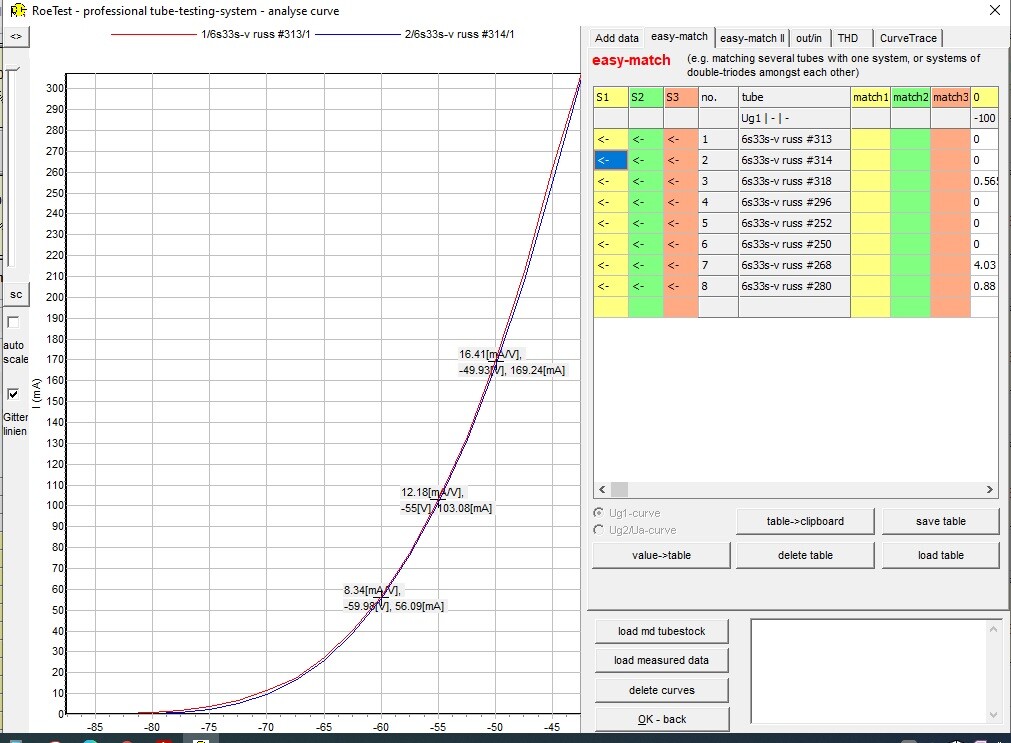Viewport: 1011px width, 743px height.
Task: Click inside the empty text box at bottom right
Action: pos(869,671)
